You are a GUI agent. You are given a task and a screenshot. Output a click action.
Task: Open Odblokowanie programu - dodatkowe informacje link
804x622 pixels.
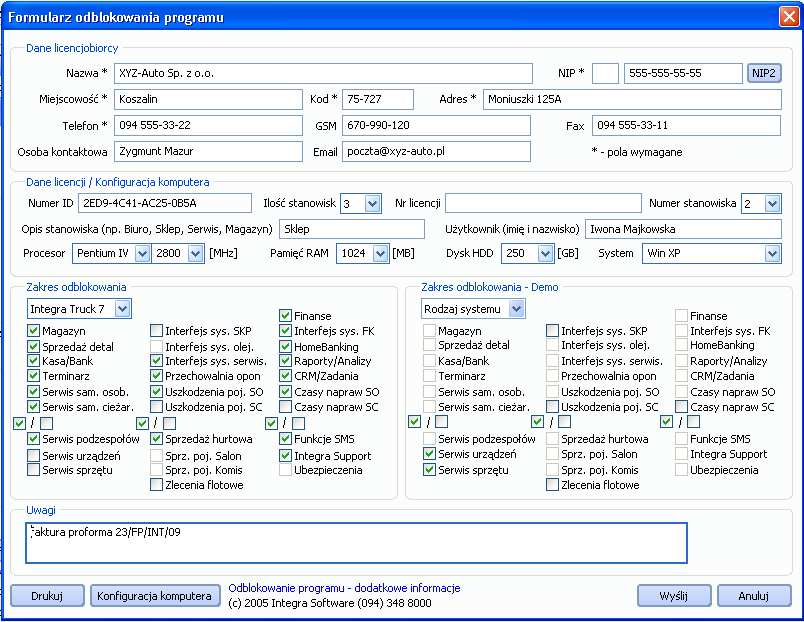click(344, 588)
